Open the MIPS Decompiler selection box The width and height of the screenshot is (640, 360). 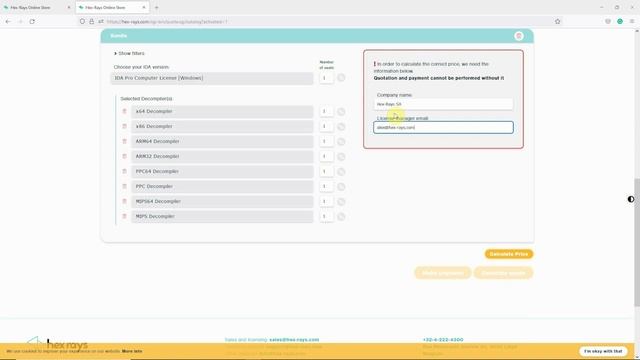click(222, 217)
